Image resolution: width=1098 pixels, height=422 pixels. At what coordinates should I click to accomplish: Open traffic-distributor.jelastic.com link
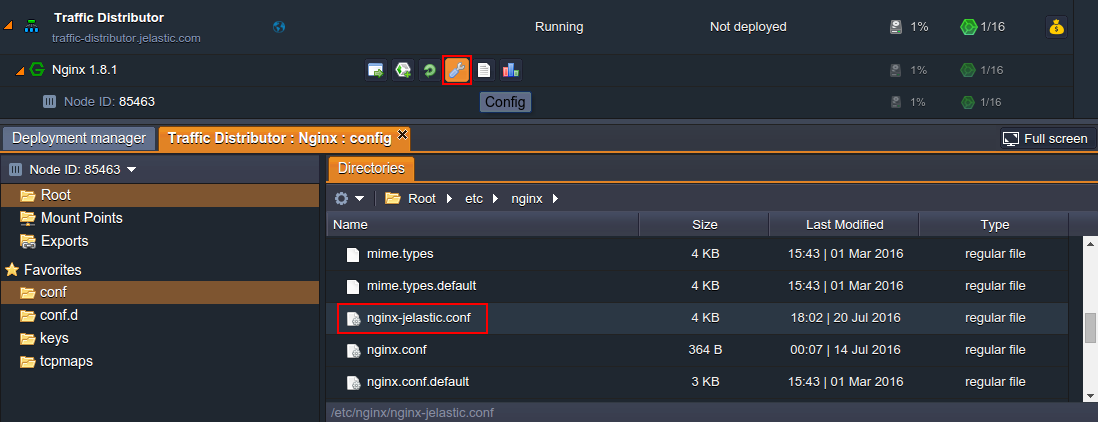point(126,38)
